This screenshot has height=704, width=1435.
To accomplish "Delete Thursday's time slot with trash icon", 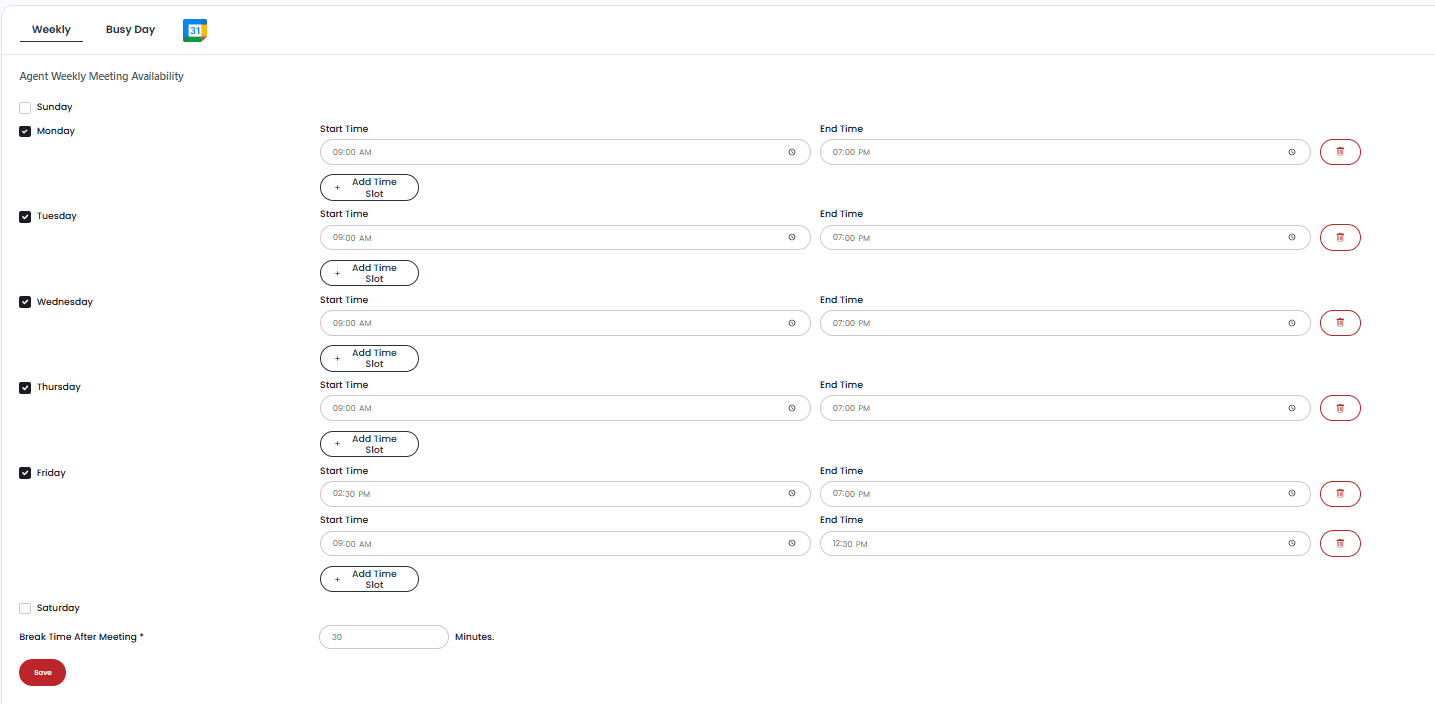I will click(x=1340, y=408).
